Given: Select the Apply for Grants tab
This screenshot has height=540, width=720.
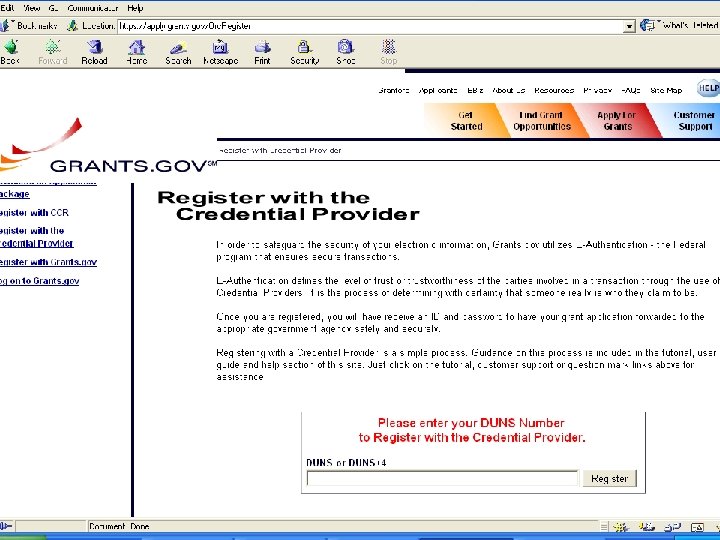Looking at the screenshot, I should (617, 121).
